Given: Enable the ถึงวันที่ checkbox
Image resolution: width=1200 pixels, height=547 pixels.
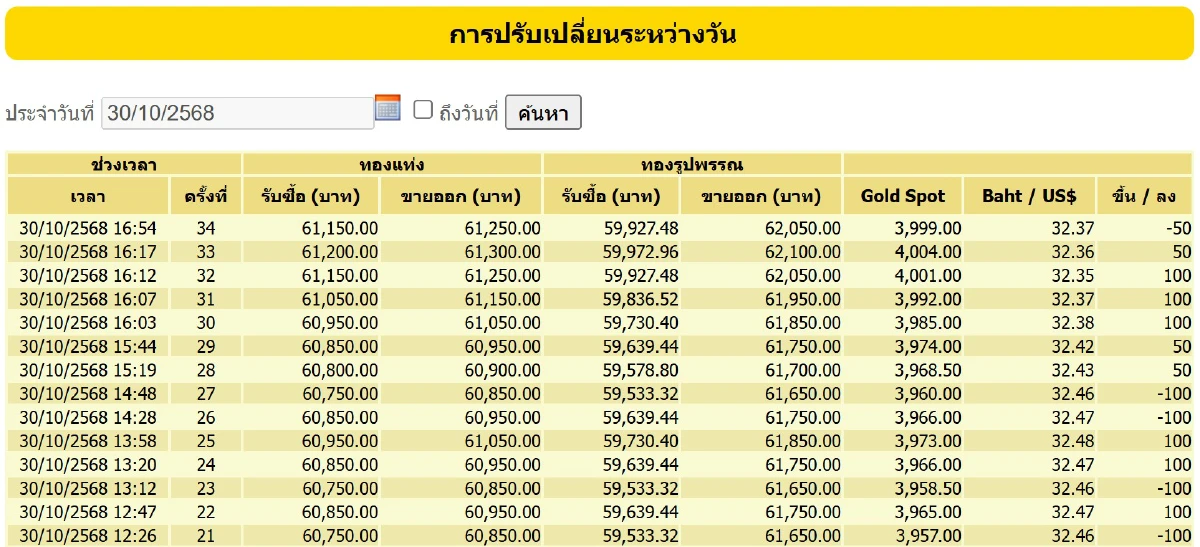Looking at the screenshot, I should coord(423,110).
